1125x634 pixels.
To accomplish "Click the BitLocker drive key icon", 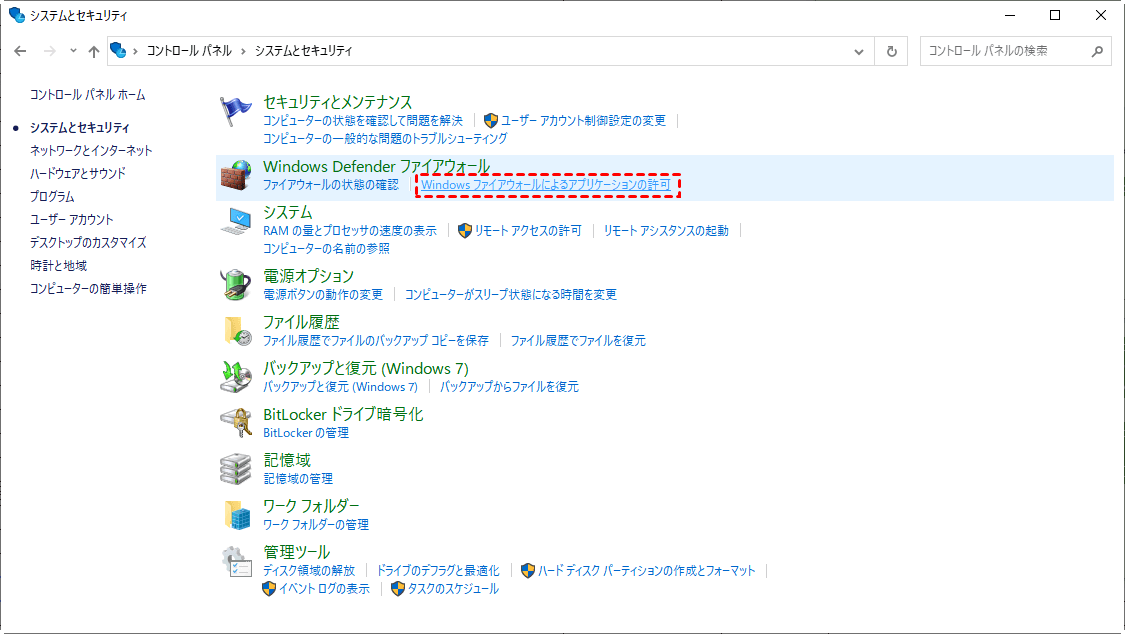I will [x=237, y=423].
